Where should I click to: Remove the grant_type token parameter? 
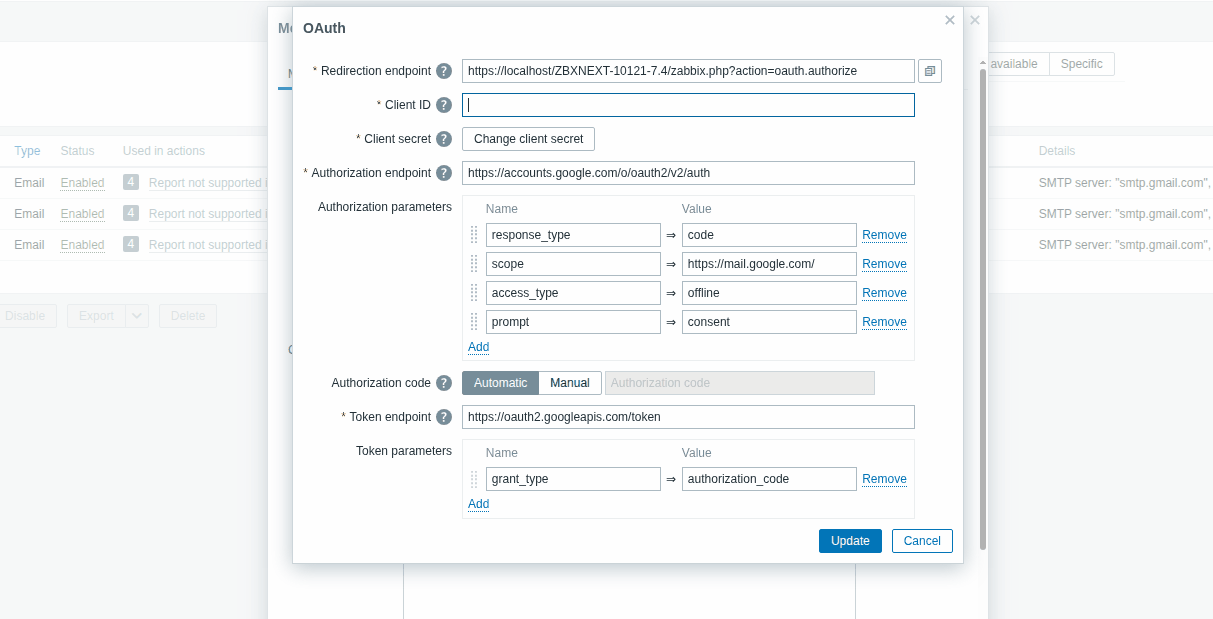coord(884,479)
